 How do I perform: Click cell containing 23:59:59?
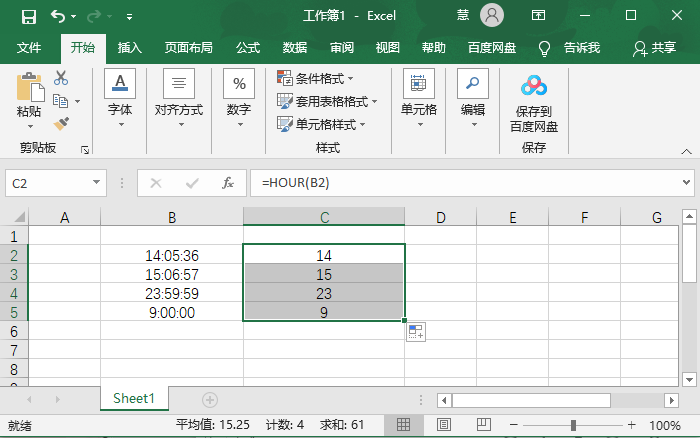point(172,293)
